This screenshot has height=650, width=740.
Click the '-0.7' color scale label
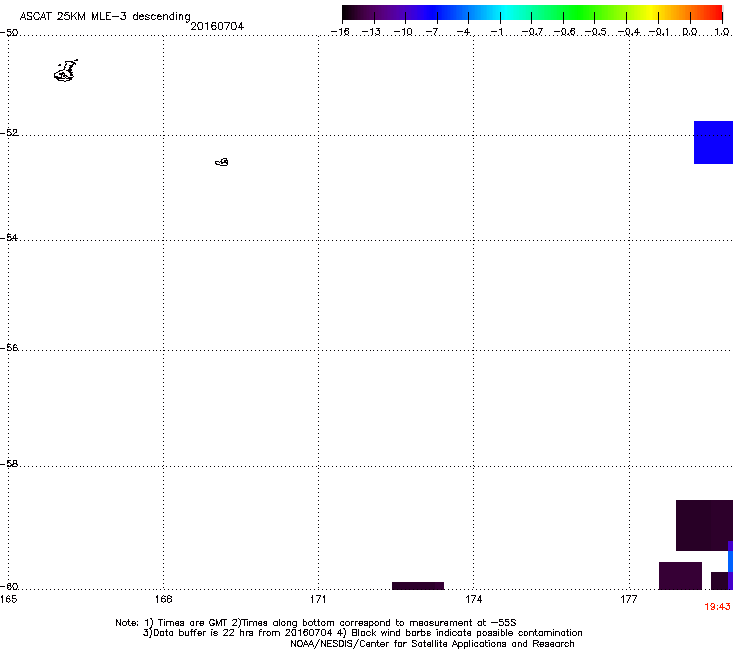[x=532, y=32]
